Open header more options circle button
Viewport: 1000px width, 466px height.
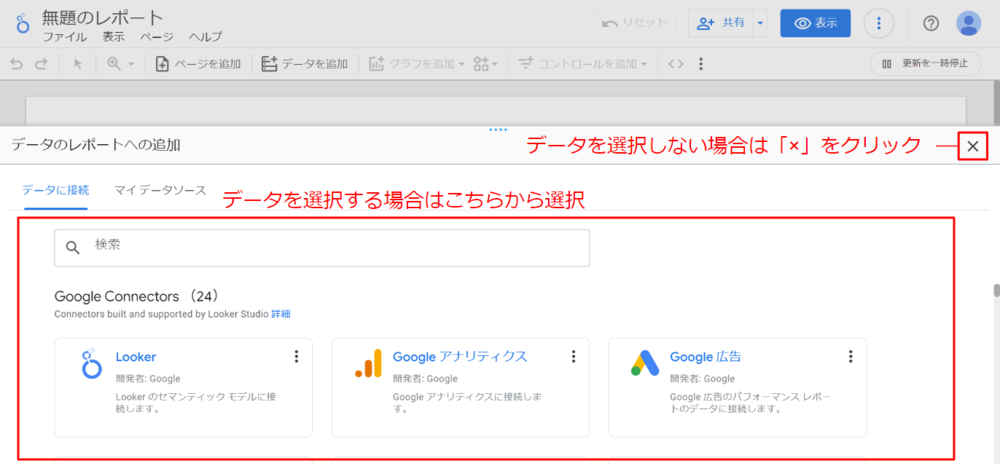tap(879, 24)
